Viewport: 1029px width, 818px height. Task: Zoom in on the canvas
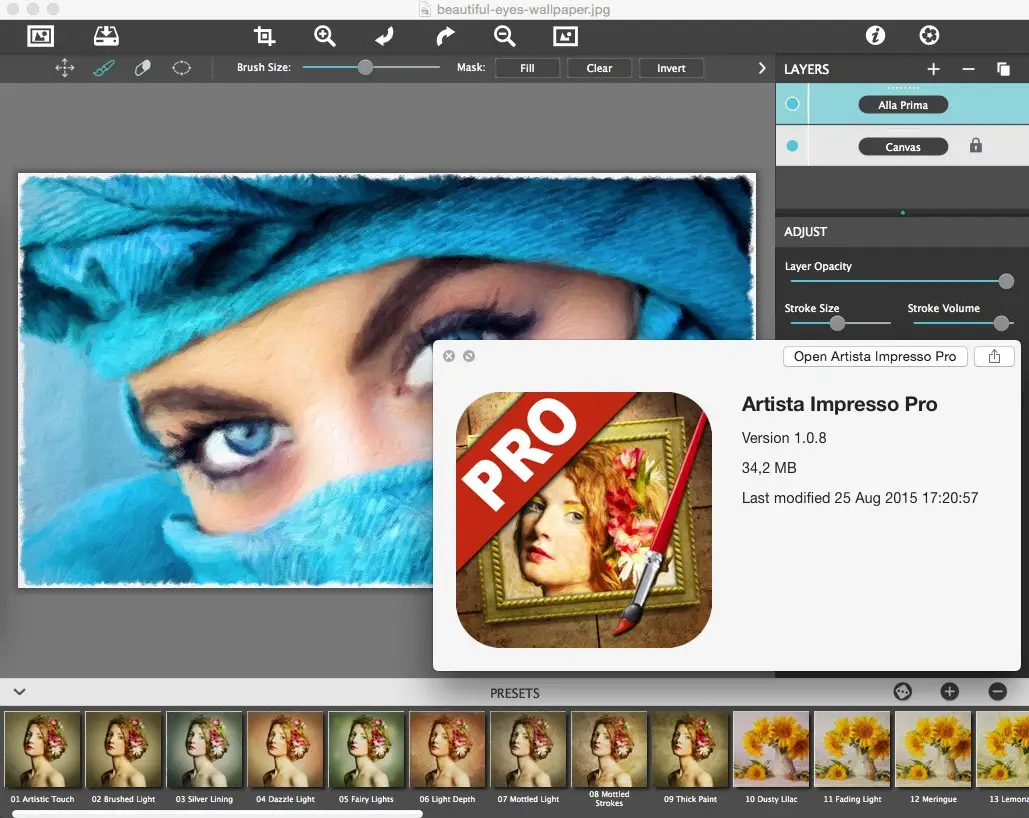[x=324, y=37]
